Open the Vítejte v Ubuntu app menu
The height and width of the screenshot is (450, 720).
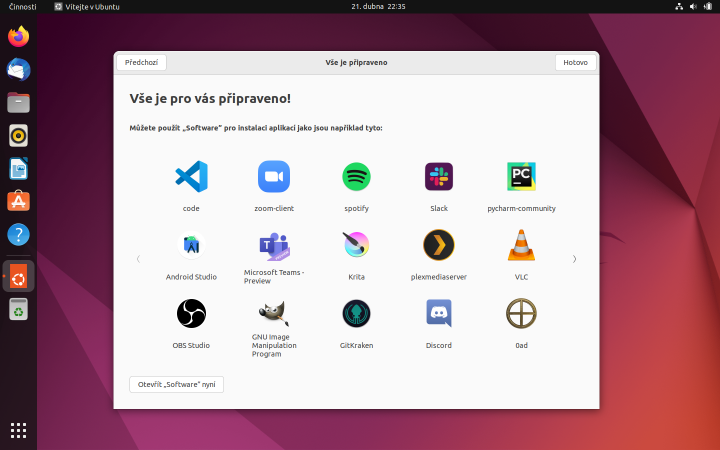[x=87, y=6]
